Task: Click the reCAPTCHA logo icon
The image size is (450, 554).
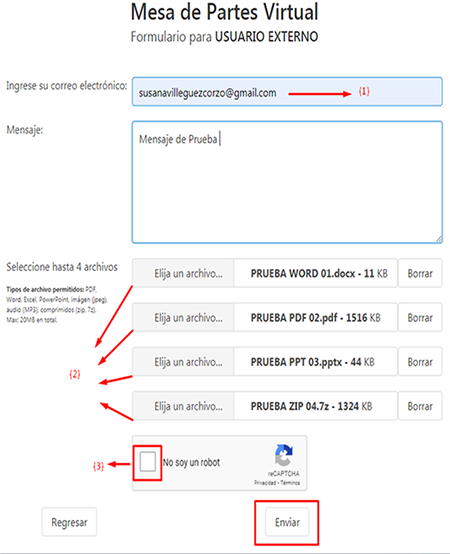Action: pyautogui.click(x=284, y=455)
